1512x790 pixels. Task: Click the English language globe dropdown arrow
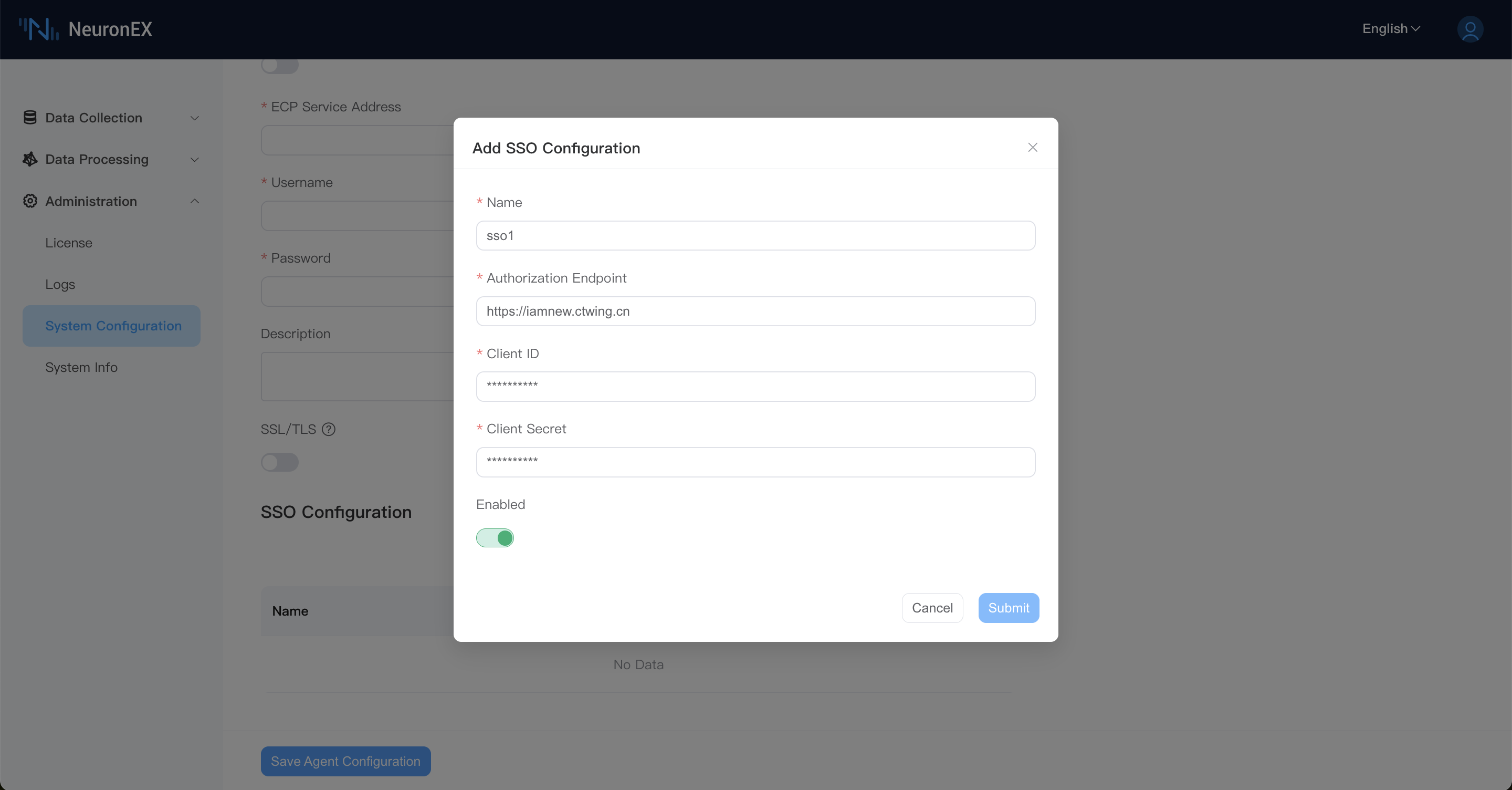(1416, 28)
